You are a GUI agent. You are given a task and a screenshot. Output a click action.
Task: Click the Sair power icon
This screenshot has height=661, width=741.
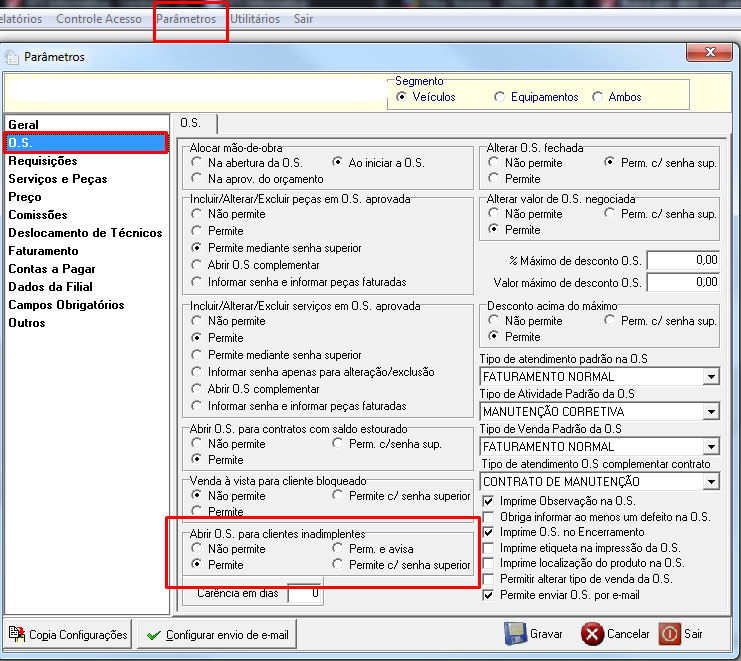[x=670, y=634]
